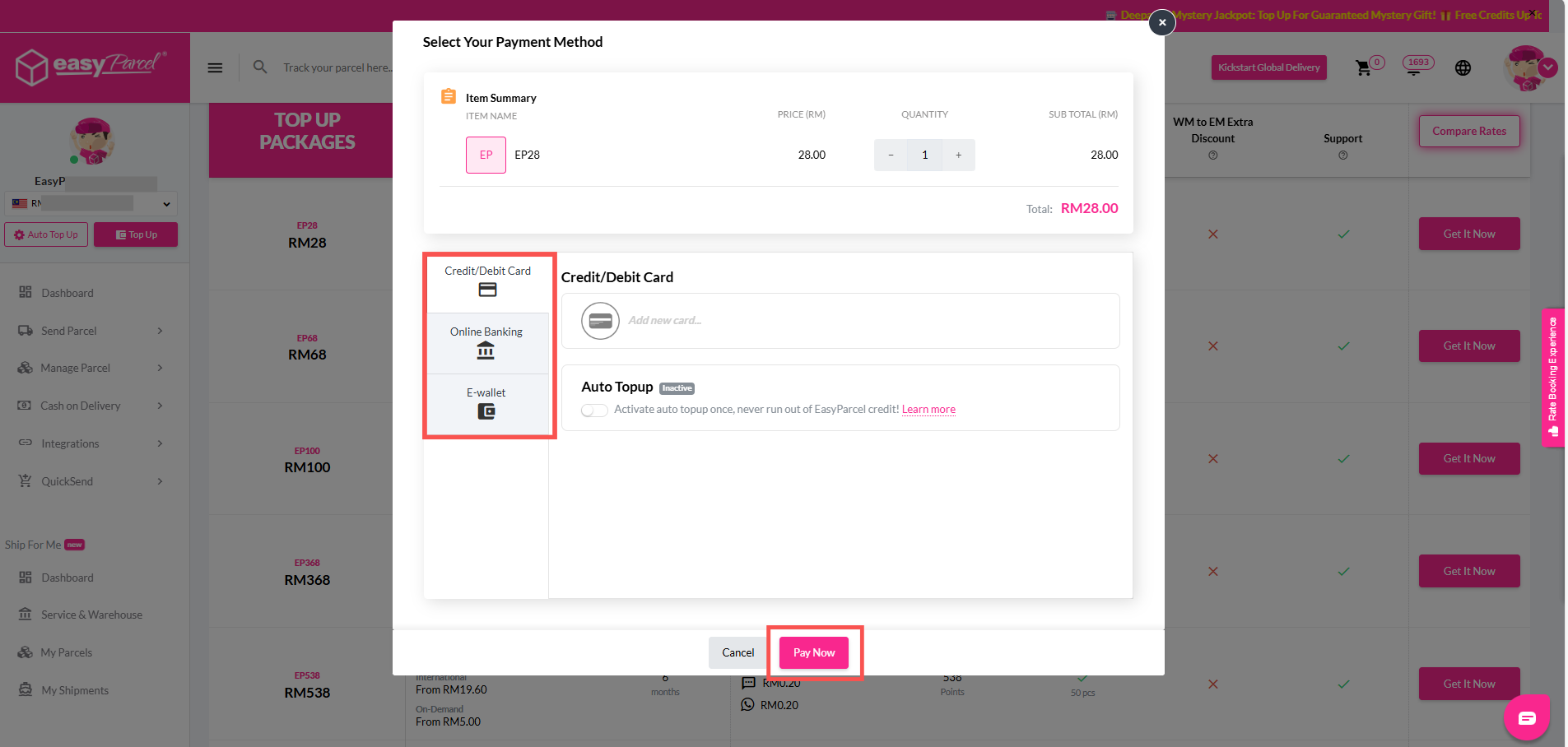
Task: Click the sidebar profile avatar
Action: [x=91, y=142]
